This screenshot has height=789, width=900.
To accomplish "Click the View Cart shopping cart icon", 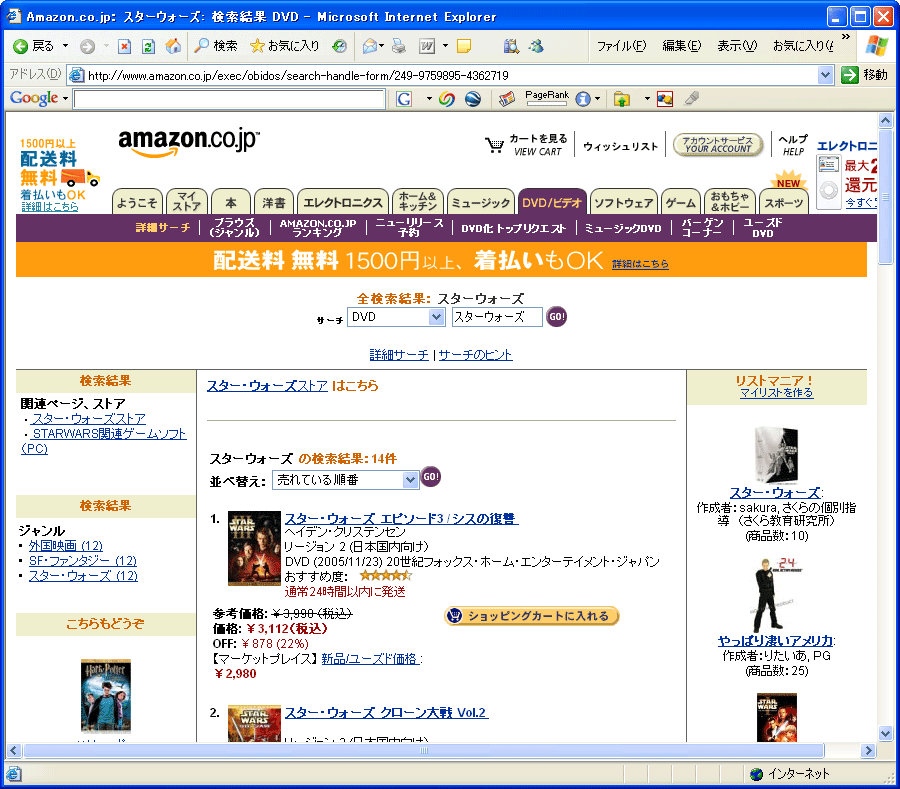I will click(494, 145).
